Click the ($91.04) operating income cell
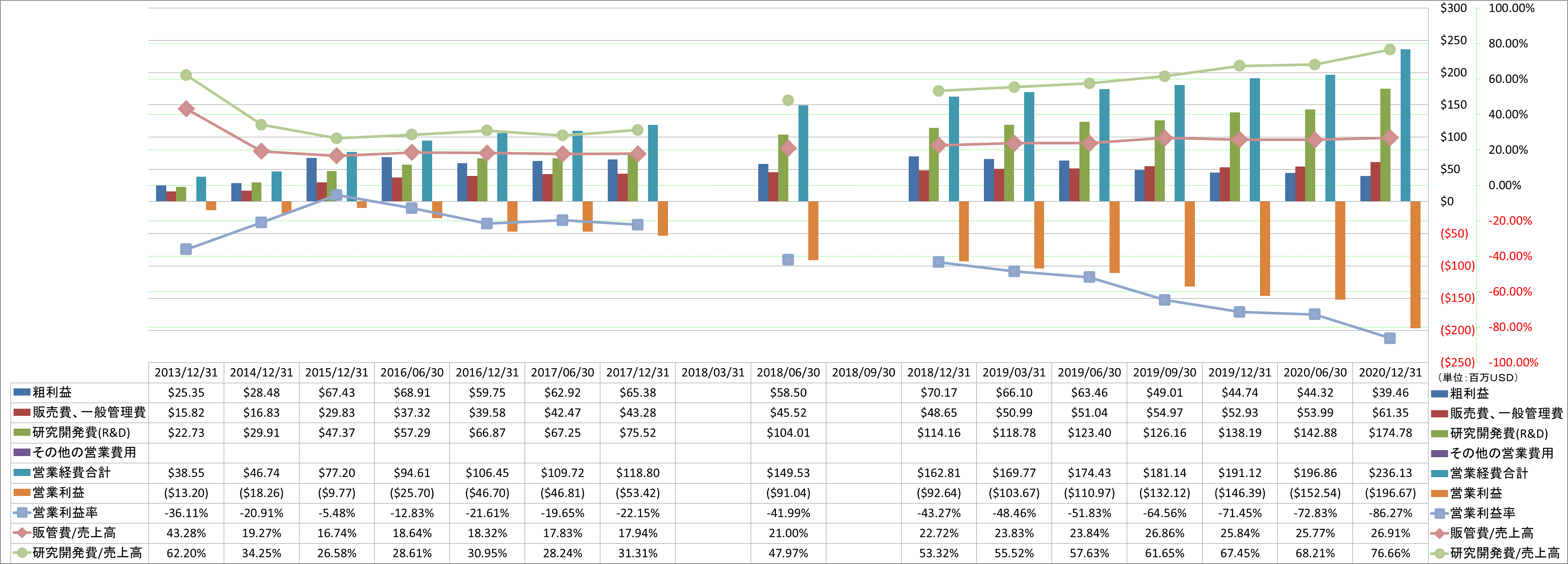The image size is (1568, 564). (x=788, y=493)
